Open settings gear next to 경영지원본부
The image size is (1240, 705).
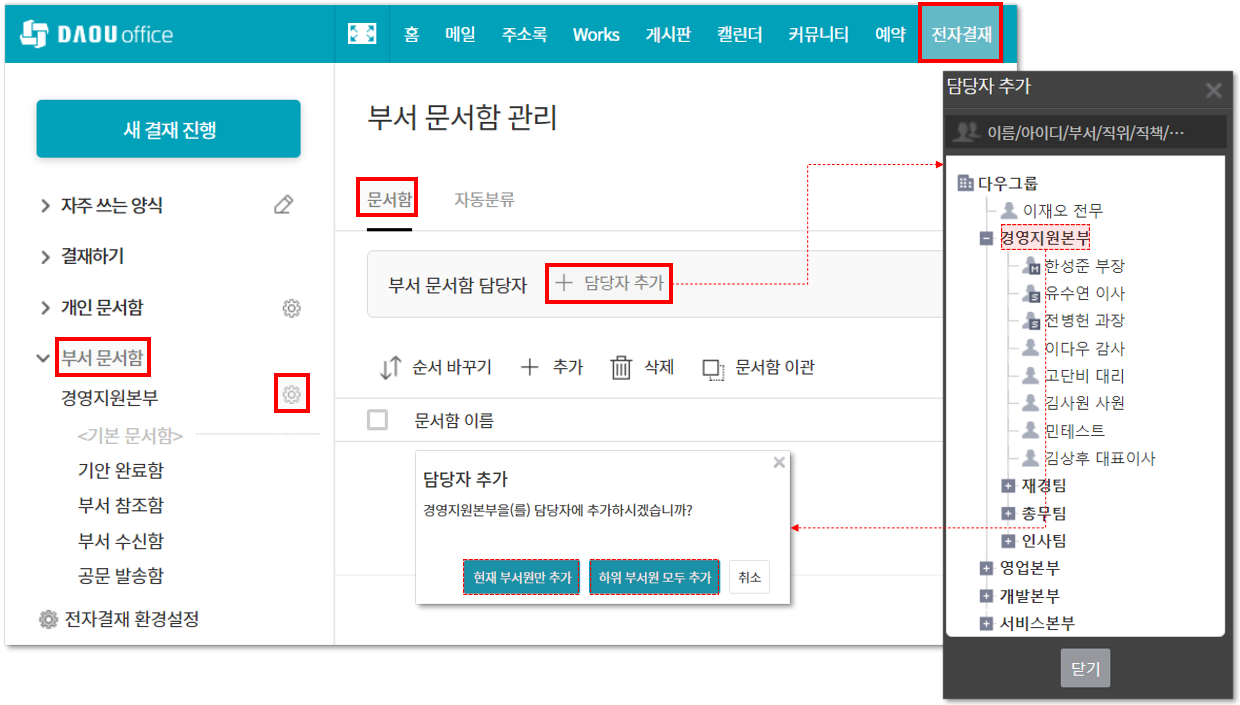click(x=292, y=395)
